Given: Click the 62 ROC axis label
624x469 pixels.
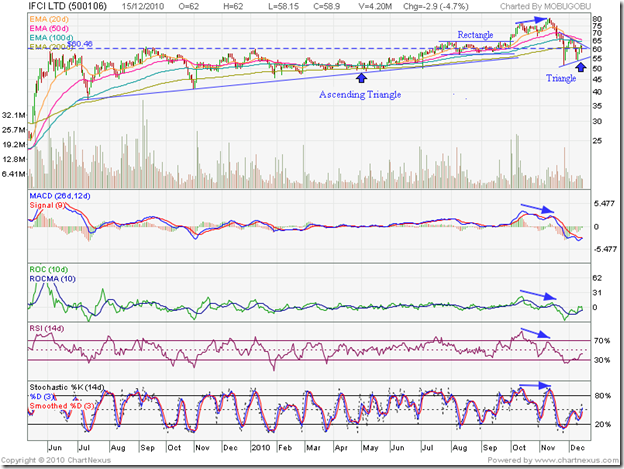Looking at the screenshot, I should (x=597, y=278).
